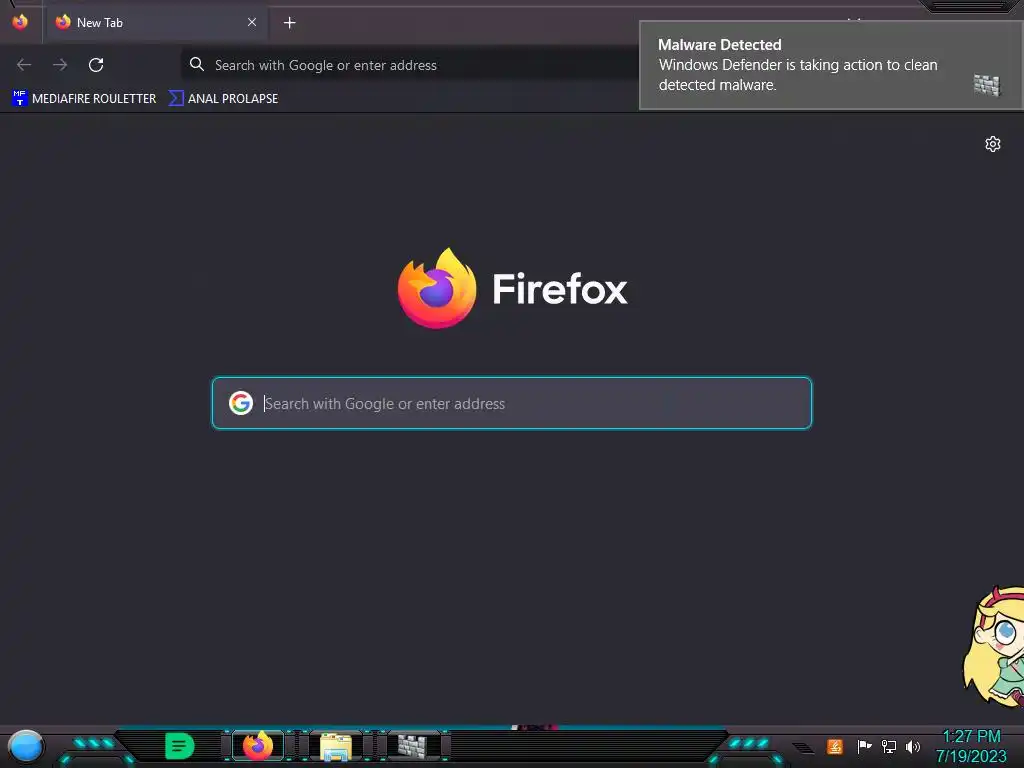Go back to previous page
Screen dimensions: 1024x768
click(x=24, y=65)
